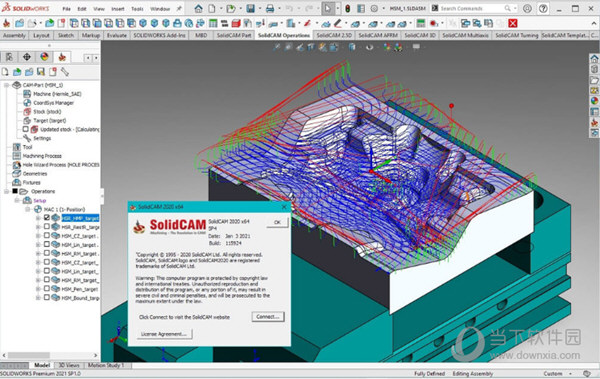This screenshot has width=600, height=379.
Task: Click the user login account icon
Action: [x=527, y=8]
